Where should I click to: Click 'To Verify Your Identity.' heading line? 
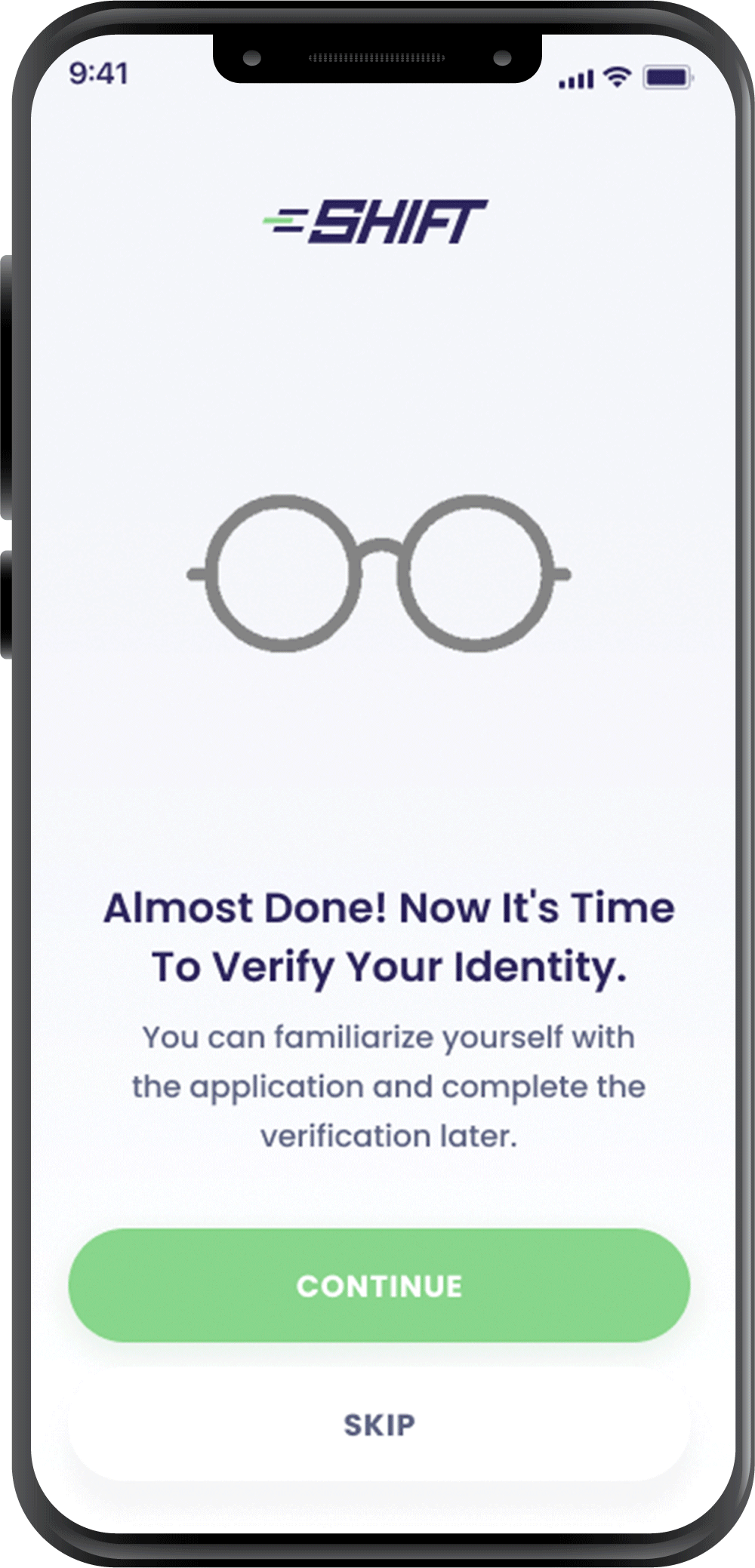(x=389, y=968)
